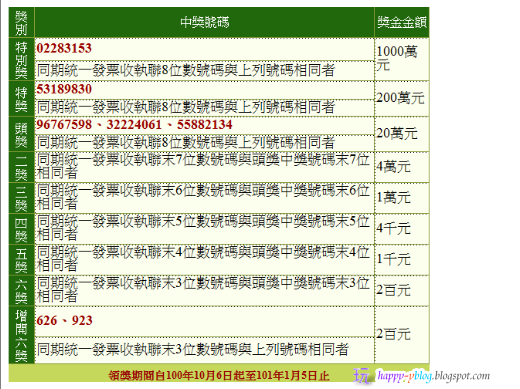Click the 1萬元 prize amount
This screenshot has height=389, width=520.
click(x=393, y=198)
